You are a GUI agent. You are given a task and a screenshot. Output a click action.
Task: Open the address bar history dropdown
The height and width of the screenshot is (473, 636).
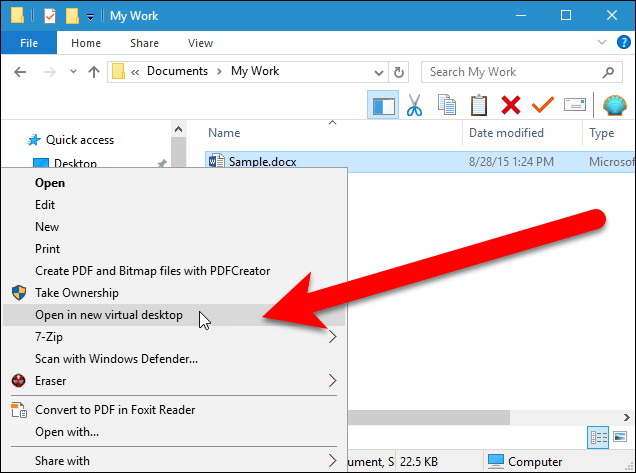[x=378, y=73]
